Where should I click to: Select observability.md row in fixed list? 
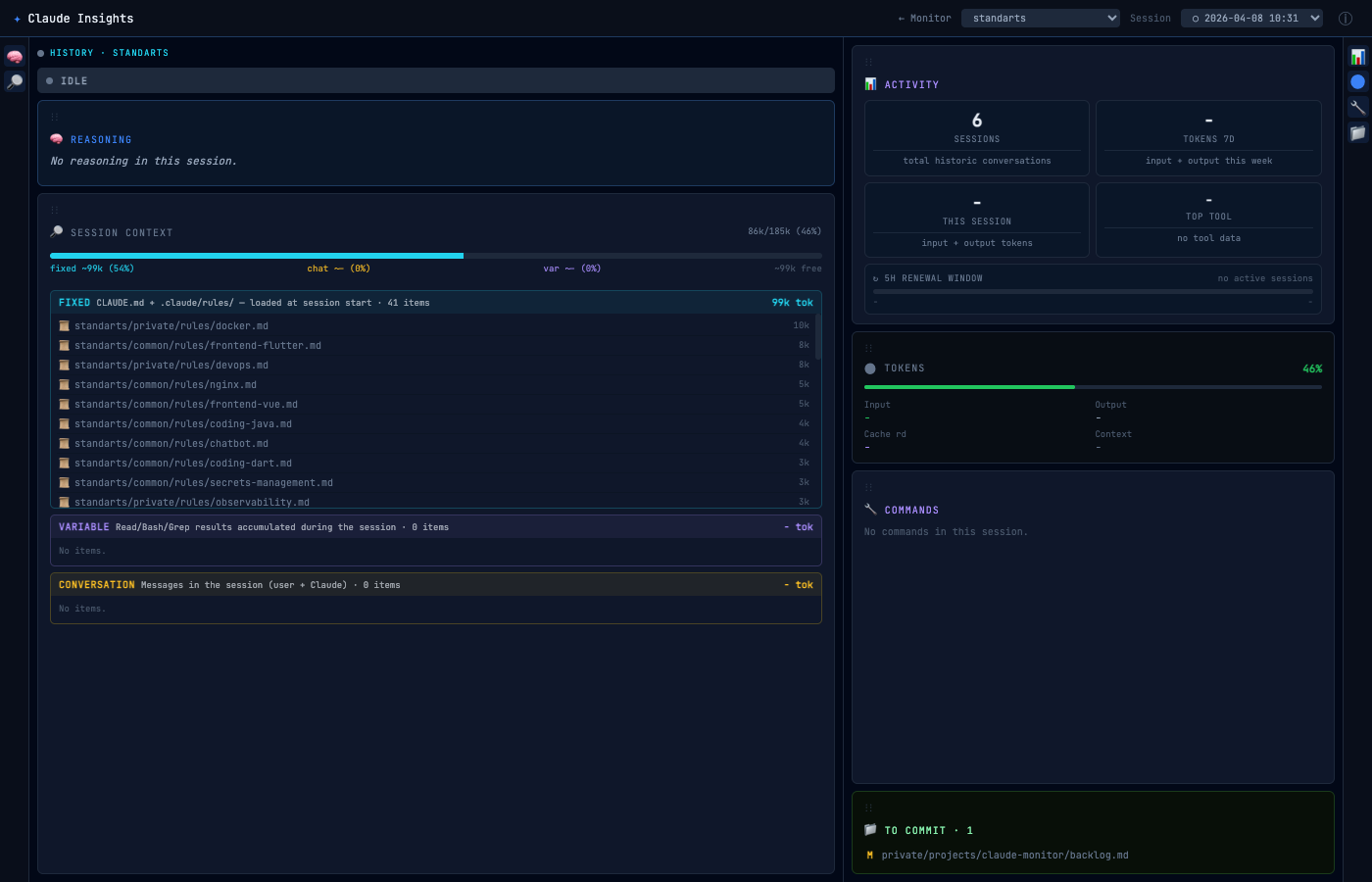coord(433,502)
